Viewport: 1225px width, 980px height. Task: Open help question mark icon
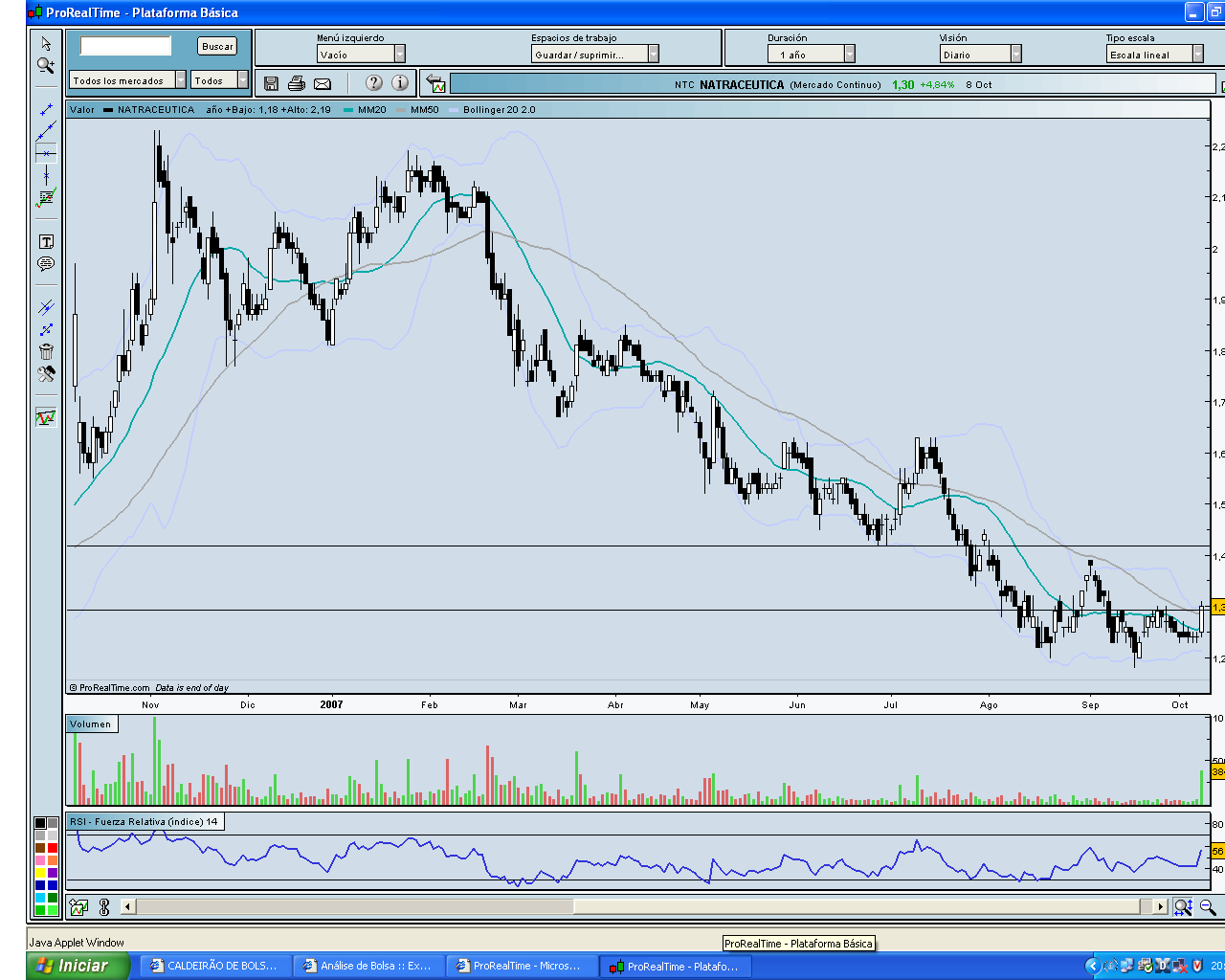point(374,83)
